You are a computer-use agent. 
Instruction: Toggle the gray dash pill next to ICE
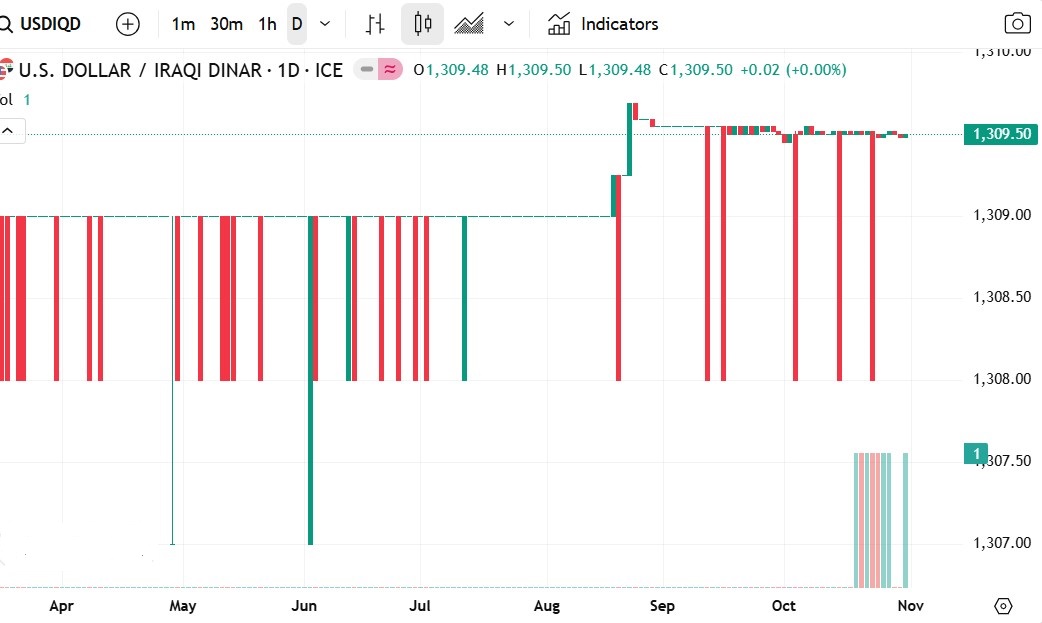point(367,70)
